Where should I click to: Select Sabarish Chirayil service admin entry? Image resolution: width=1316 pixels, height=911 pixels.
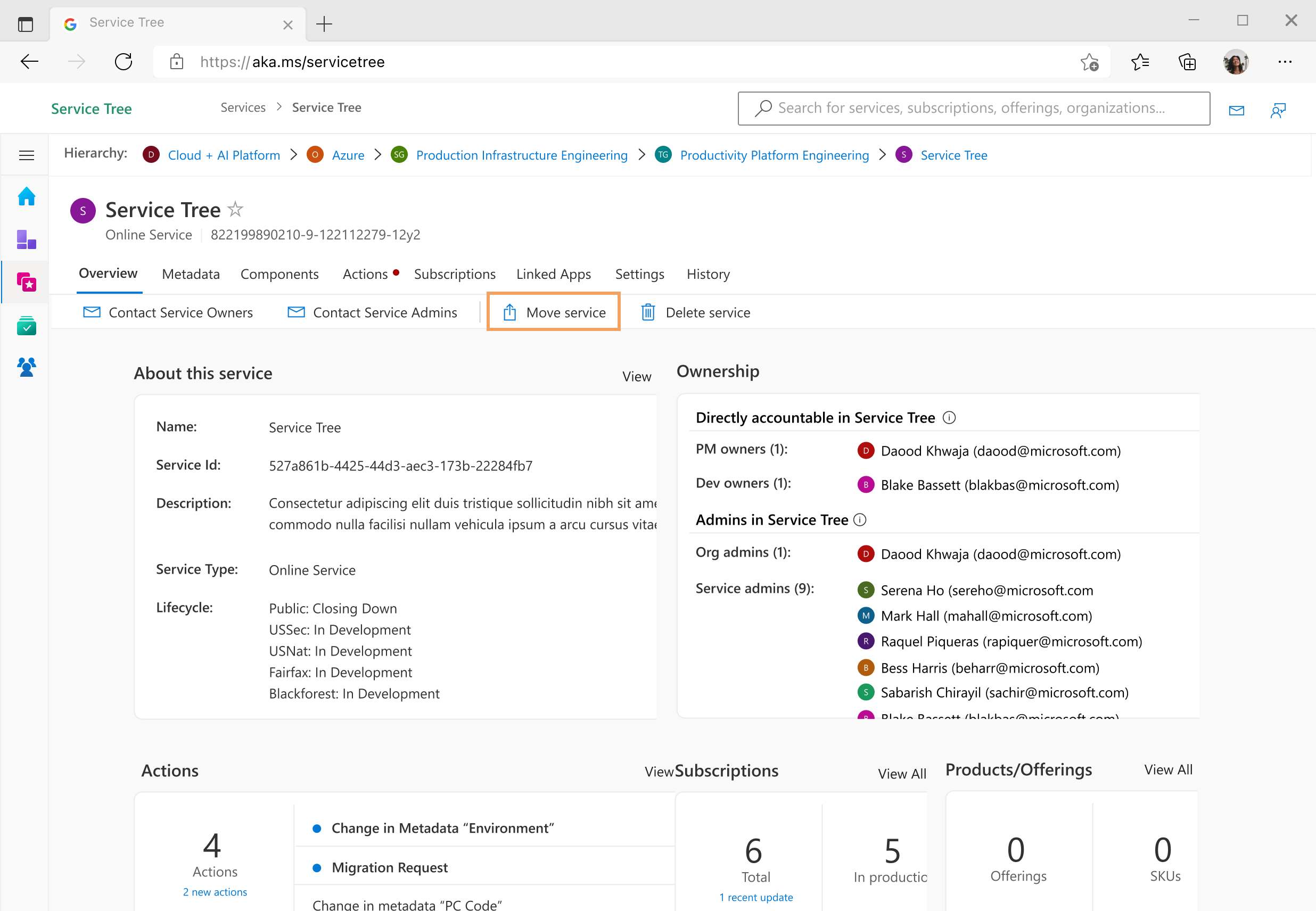click(993, 693)
